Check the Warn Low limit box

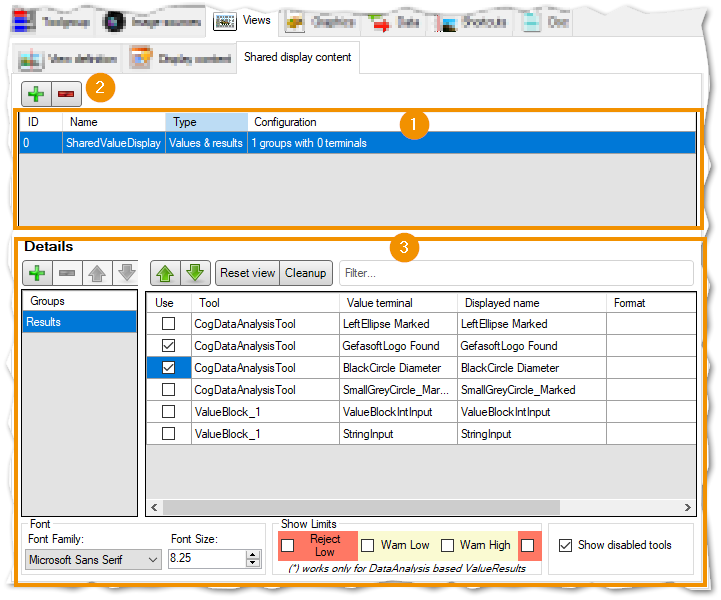[367, 546]
